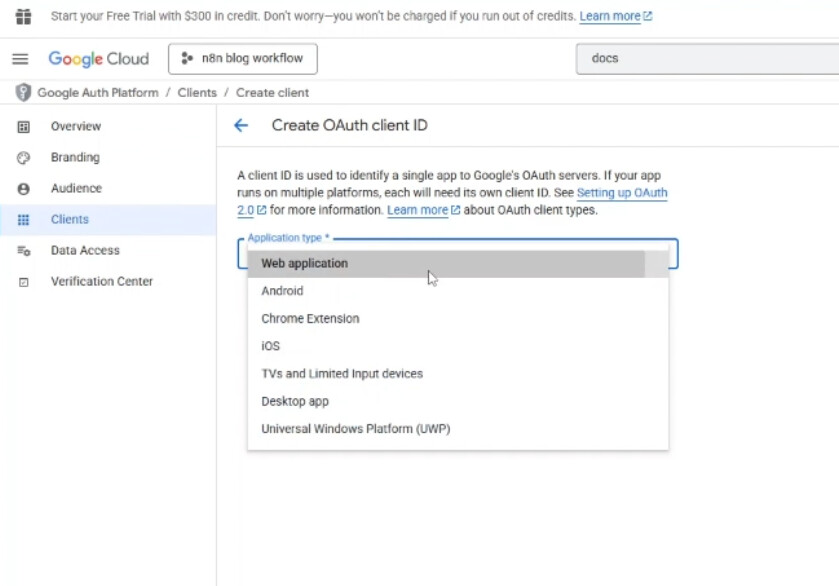This screenshot has height=586, width=839.
Task: Open the Setting up OAuth 2.0 link
Action: click(x=622, y=193)
